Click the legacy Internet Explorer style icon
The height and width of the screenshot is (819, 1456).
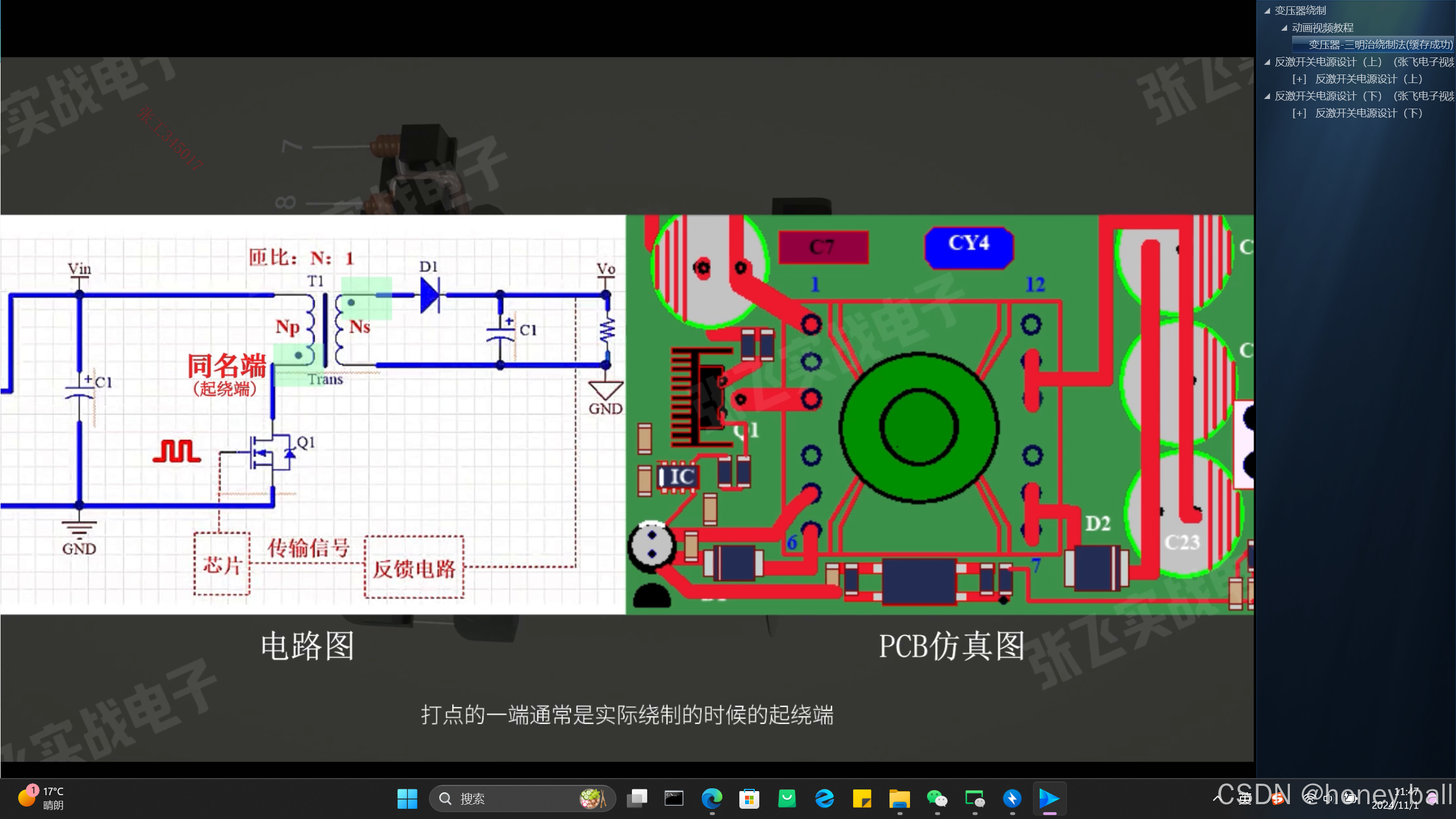[824, 799]
